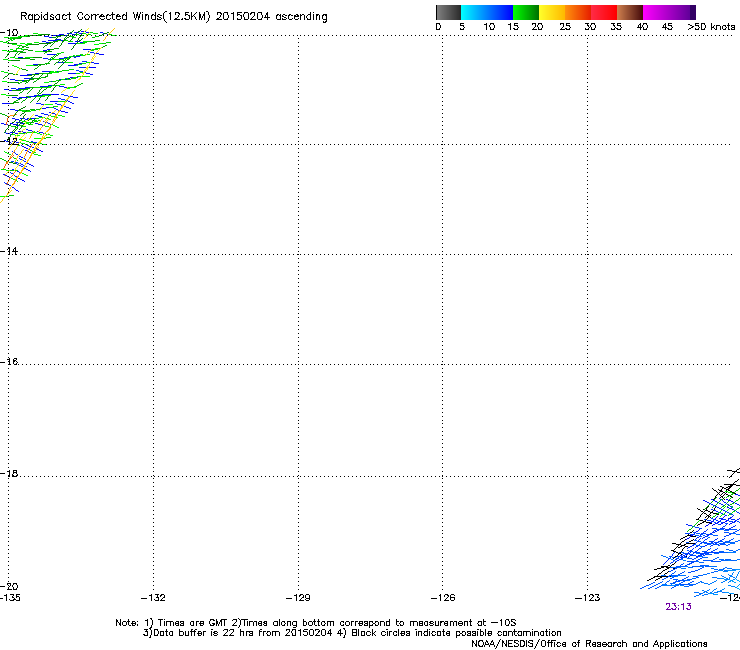
Task: Click the -123 longitude axis label
Action: coord(588,598)
